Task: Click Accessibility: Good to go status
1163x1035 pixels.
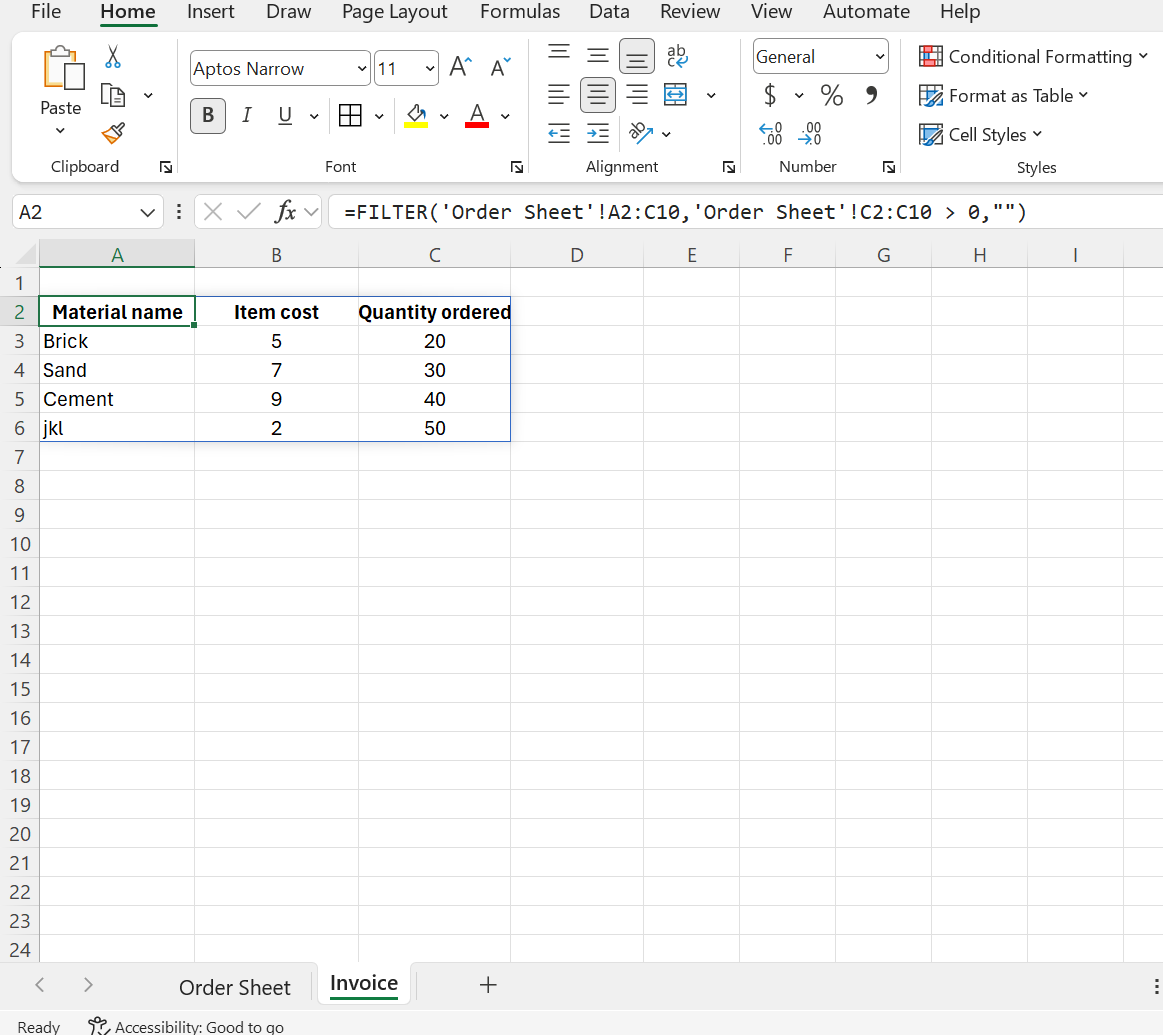Action: (186, 1026)
